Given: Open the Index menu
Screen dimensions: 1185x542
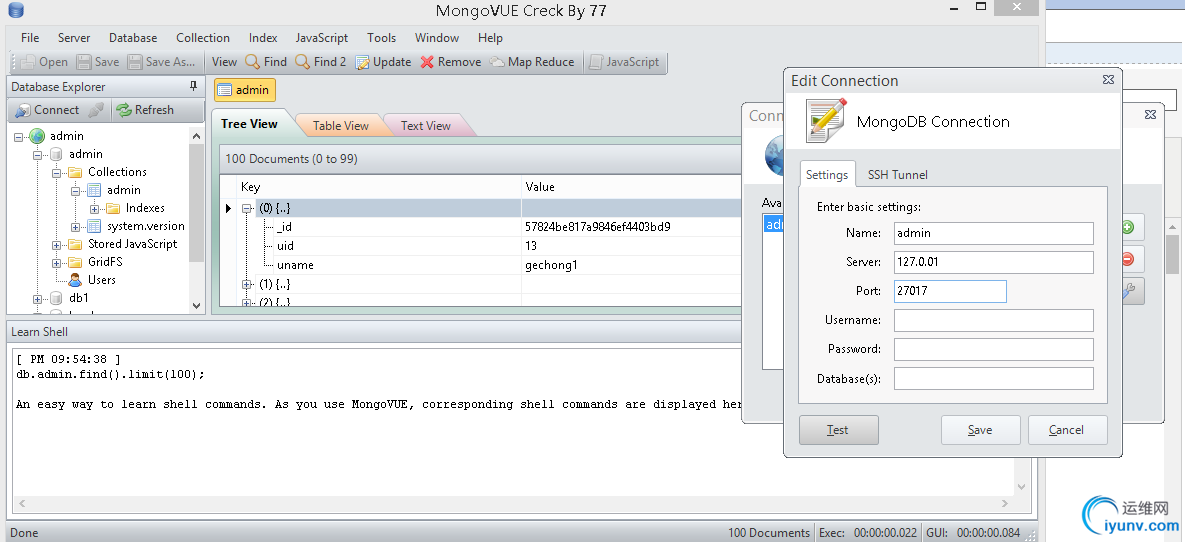Looking at the screenshot, I should click(x=263, y=38).
